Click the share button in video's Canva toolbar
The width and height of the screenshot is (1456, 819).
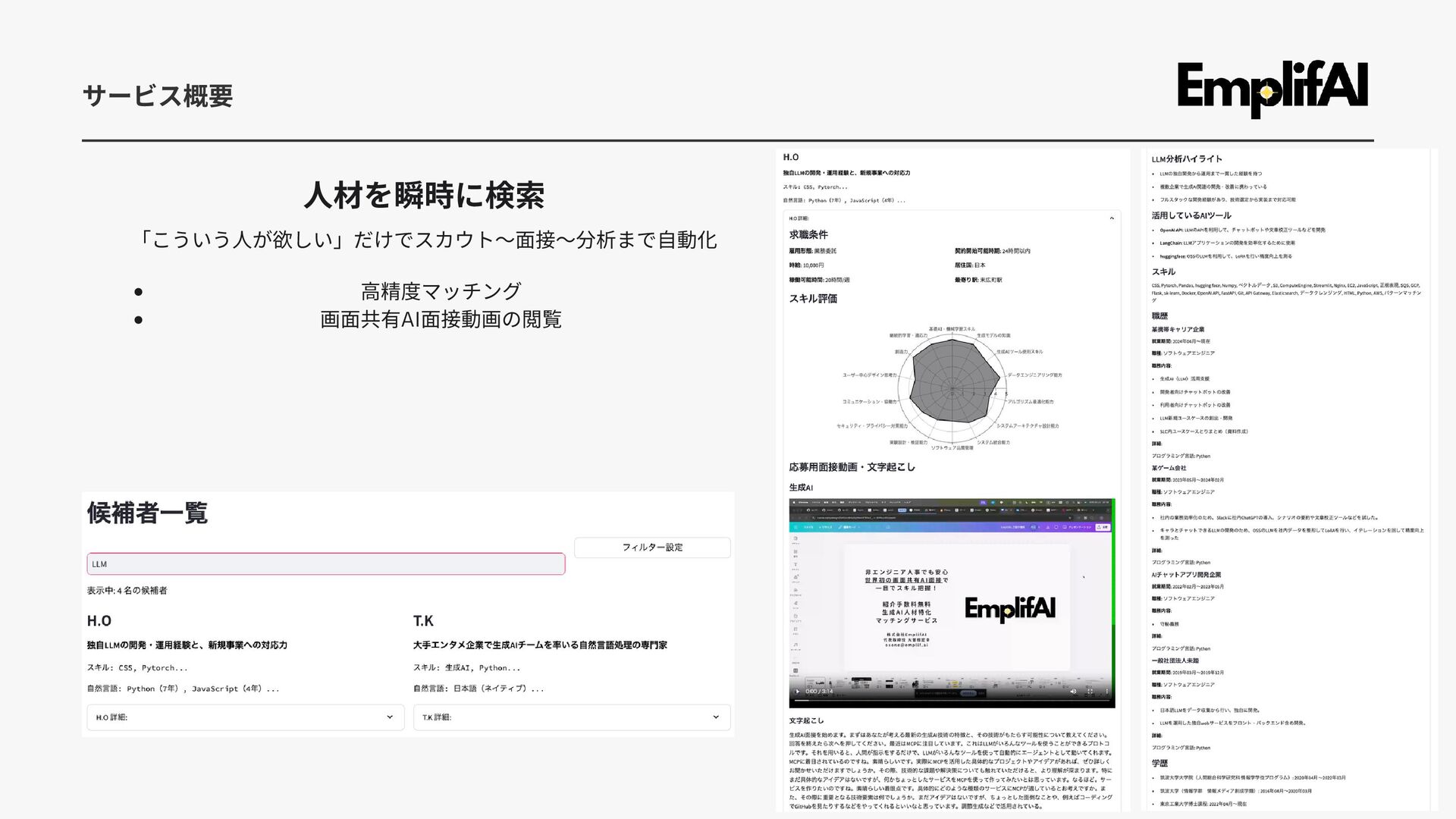click(x=1103, y=527)
